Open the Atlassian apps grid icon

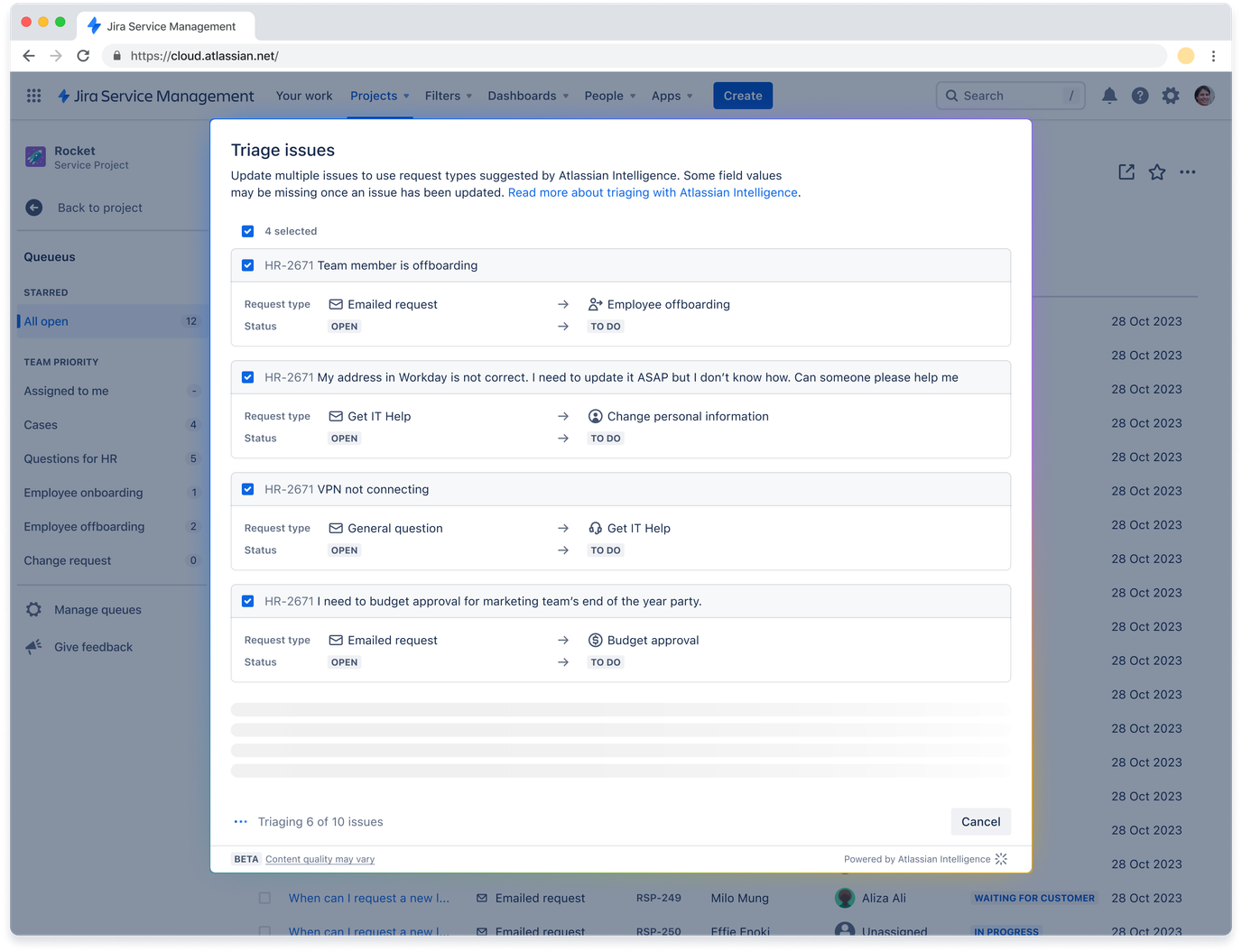(x=33, y=96)
